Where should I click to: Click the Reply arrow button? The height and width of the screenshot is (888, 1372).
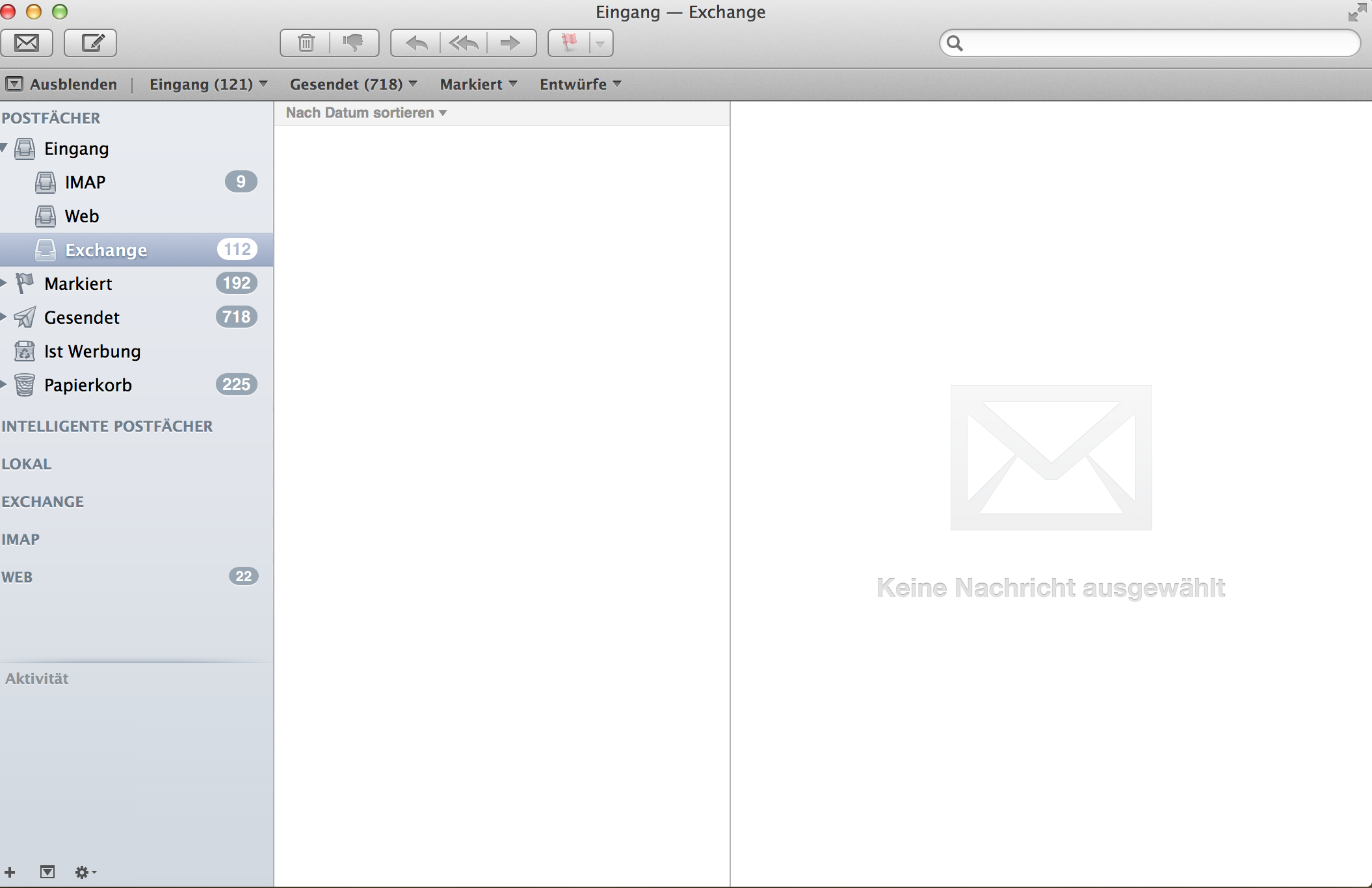point(416,43)
